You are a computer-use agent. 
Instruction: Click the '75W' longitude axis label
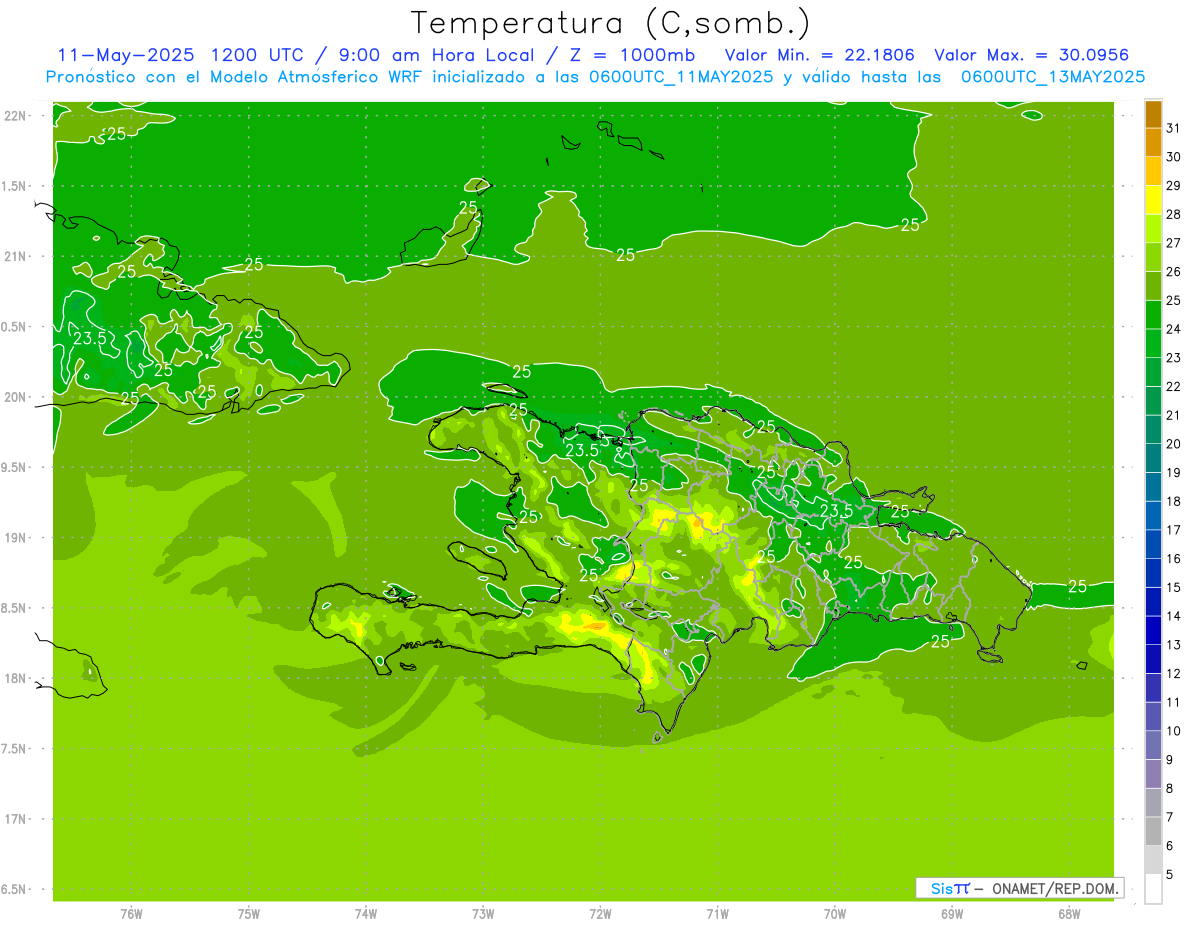tap(249, 914)
